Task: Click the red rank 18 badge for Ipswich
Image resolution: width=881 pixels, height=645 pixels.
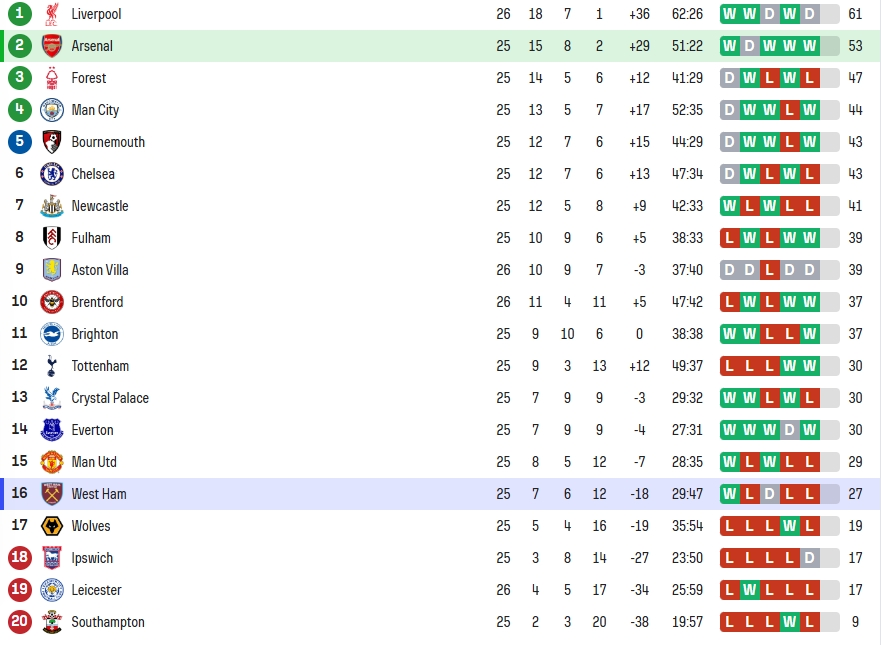Action: [20, 557]
